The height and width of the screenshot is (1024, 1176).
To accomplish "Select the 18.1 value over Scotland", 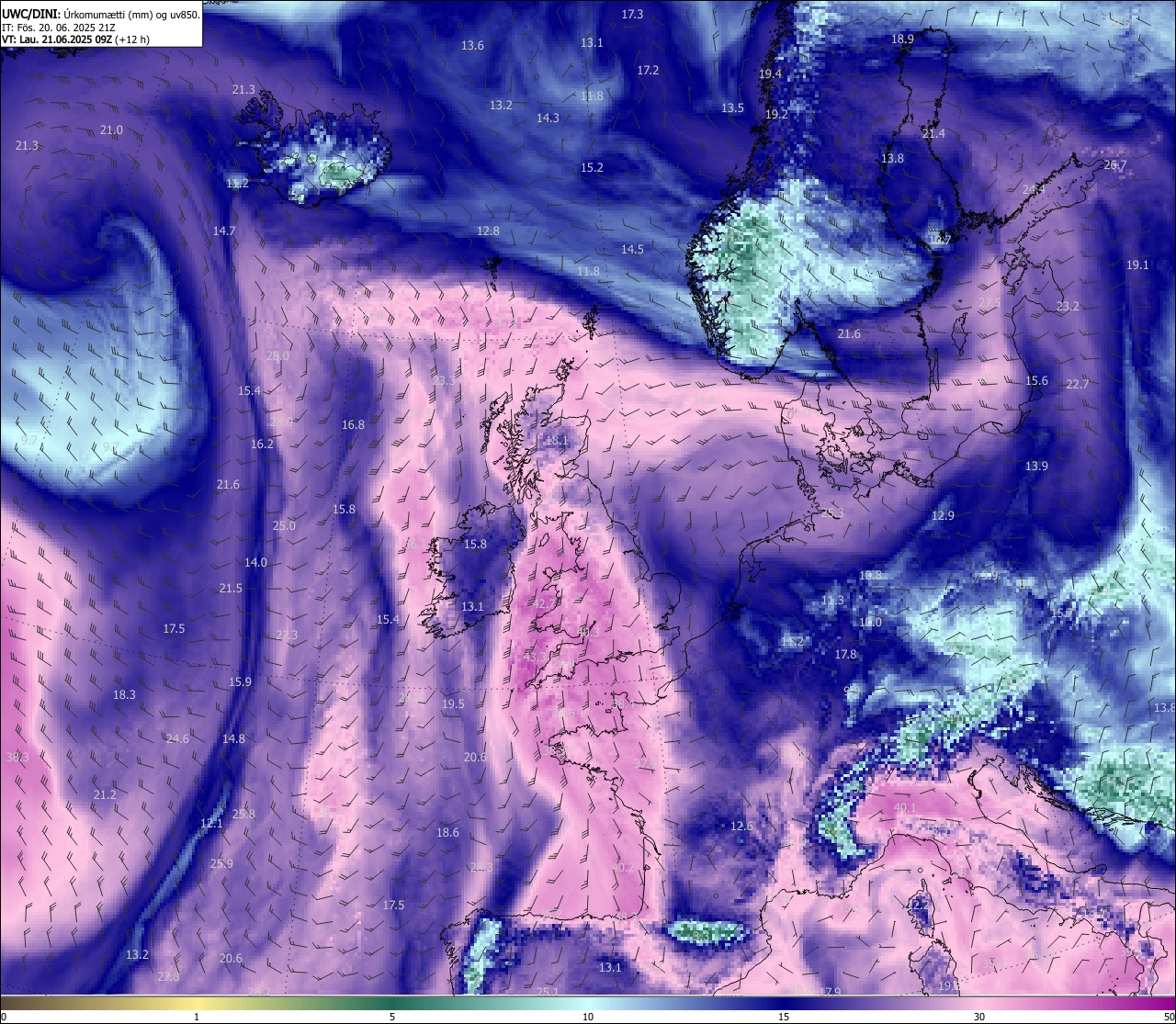I will tap(556, 441).
